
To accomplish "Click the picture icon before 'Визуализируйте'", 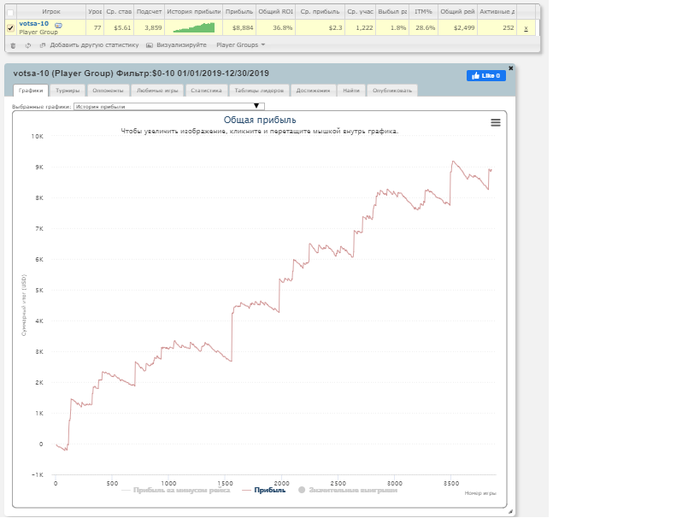I will (x=150, y=45).
